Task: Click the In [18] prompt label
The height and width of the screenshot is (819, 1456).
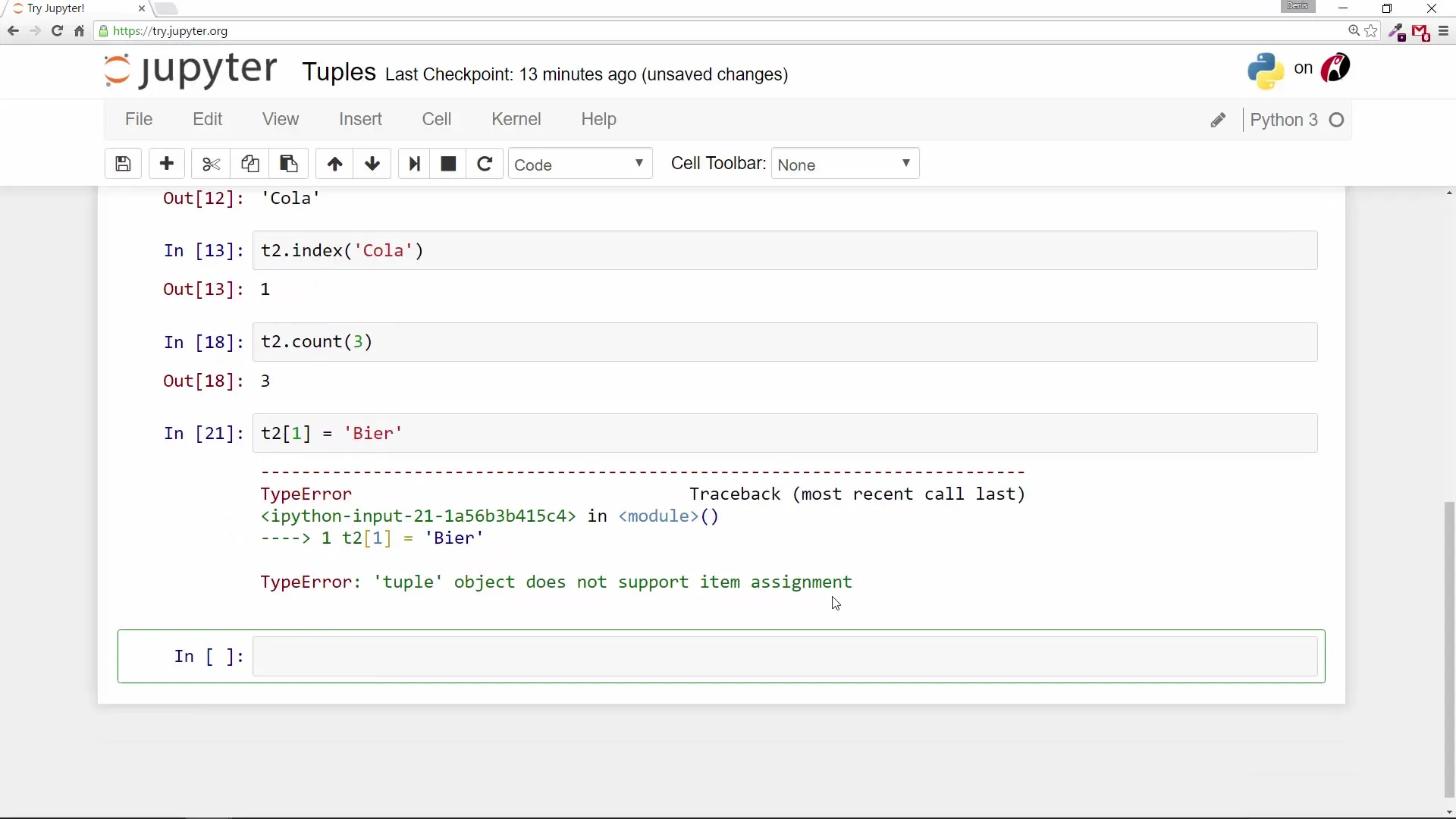Action: [203, 342]
